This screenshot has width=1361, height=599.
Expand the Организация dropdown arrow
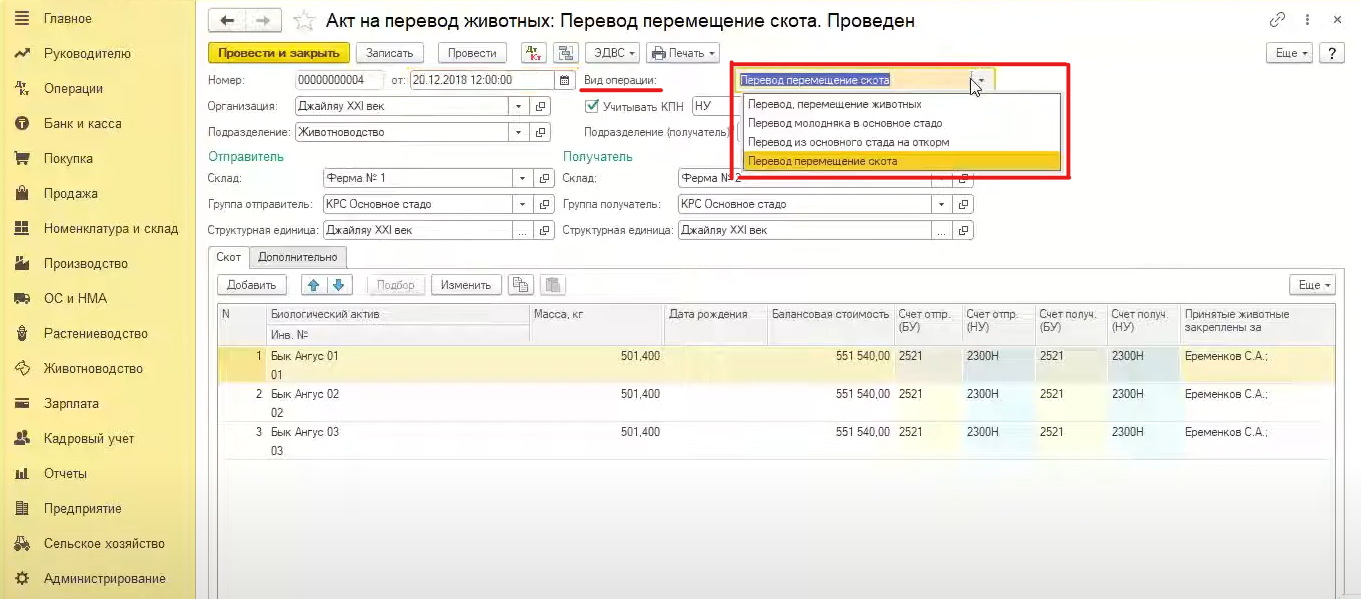pyautogui.click(x=518, y=106)
